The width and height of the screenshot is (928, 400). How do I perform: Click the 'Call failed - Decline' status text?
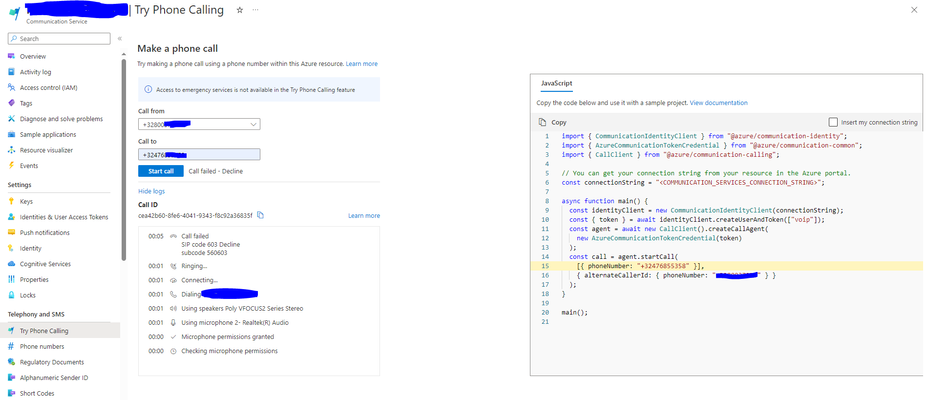pyautogui.click(x=215, y=171)
